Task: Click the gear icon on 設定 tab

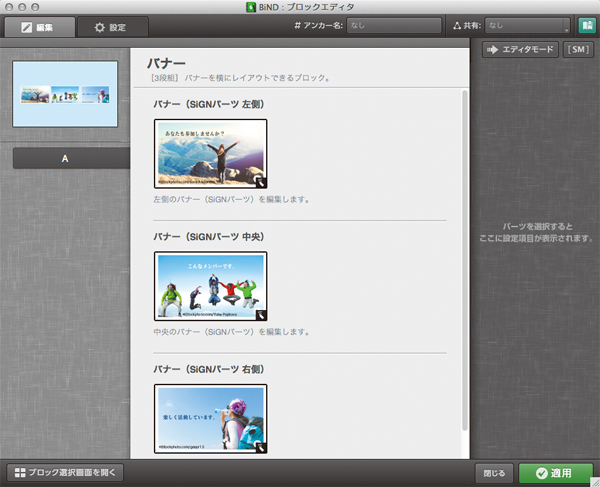Action: [x=99, y=28]
